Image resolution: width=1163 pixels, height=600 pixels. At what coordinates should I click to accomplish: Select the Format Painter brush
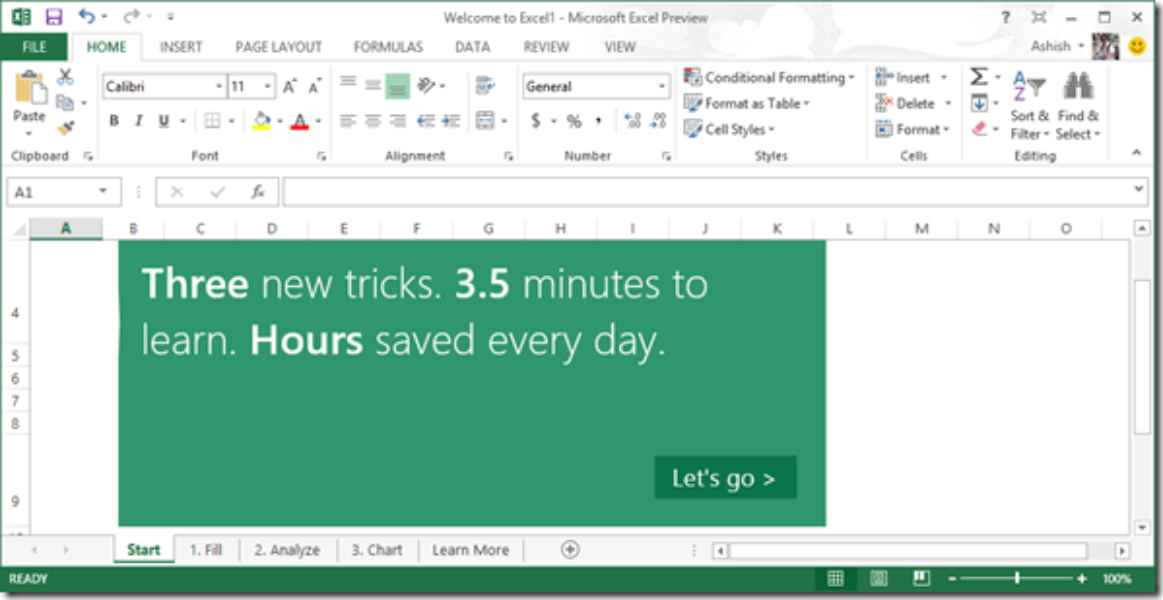click(66, 128)
